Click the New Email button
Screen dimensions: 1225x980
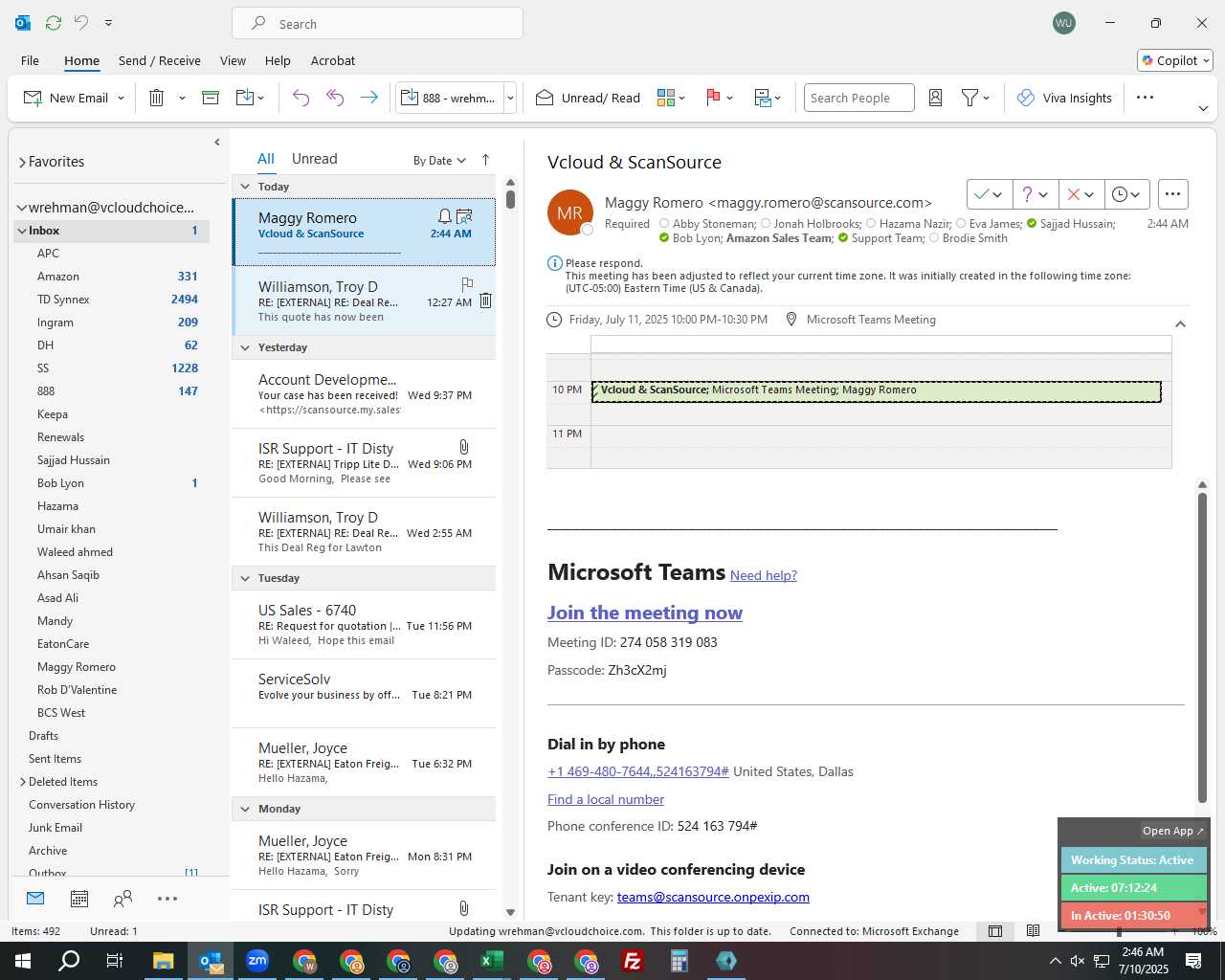[x=66, y=98]
